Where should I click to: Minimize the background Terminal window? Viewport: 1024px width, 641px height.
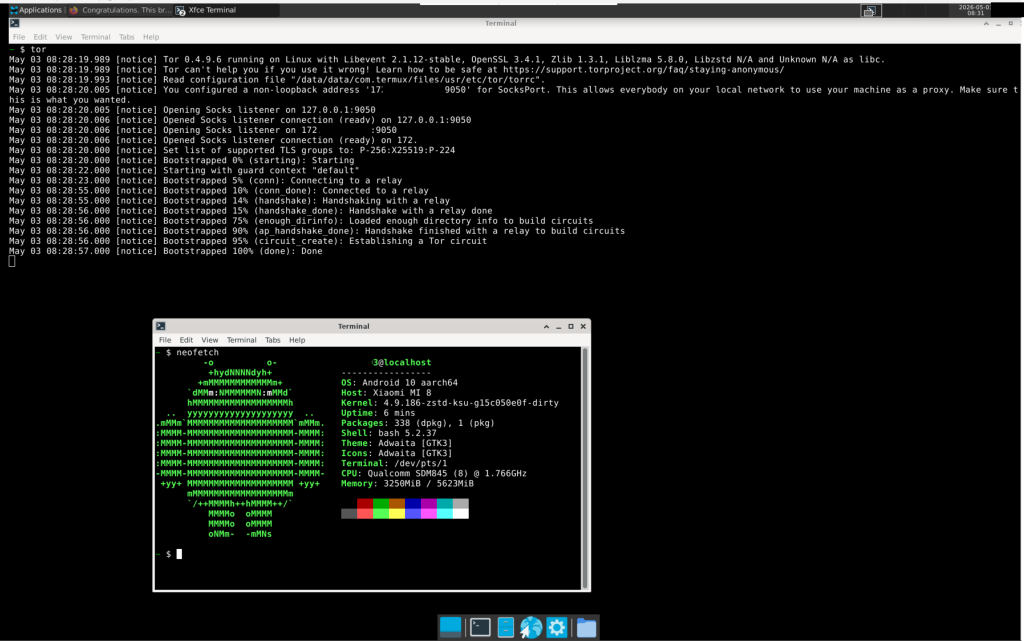tap(999, 23)
